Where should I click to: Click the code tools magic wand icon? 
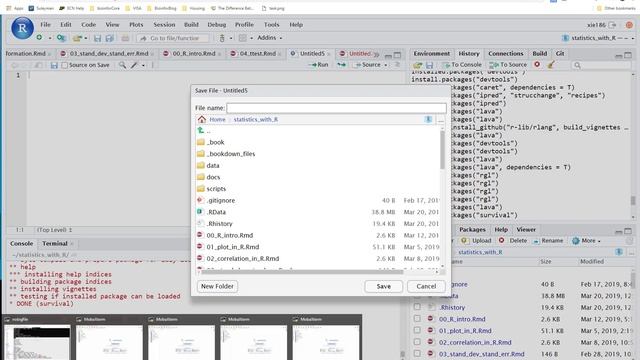coord(134,65)
